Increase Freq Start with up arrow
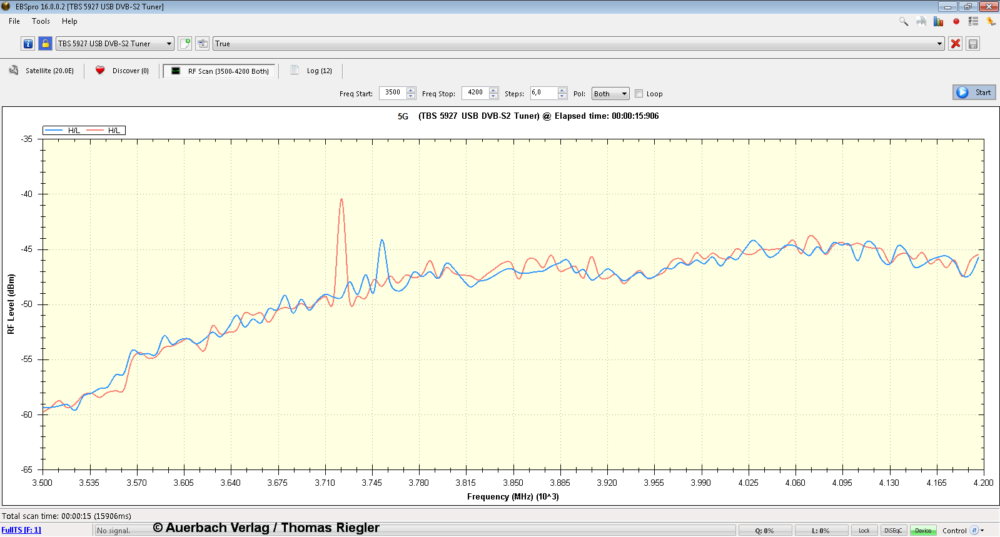The height and width of the screenshot is (537, 1000). tap(411, 90)
